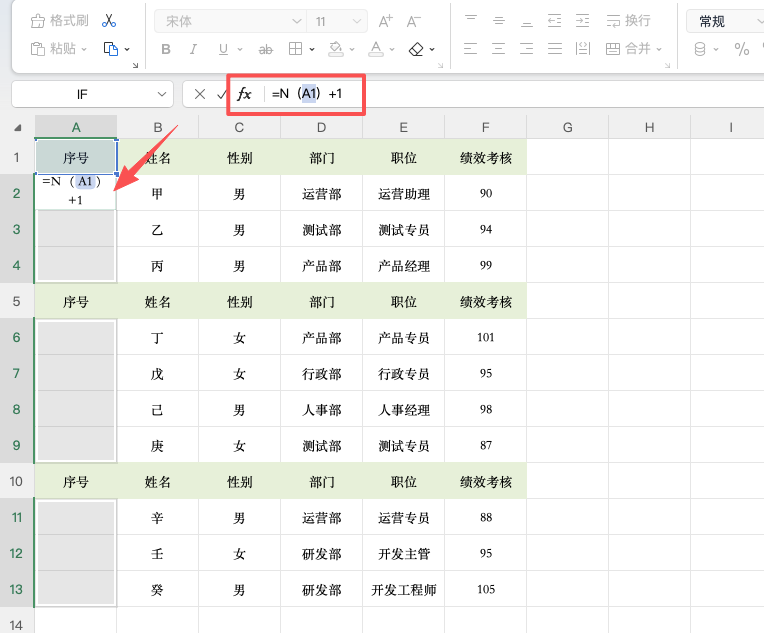Apply the fill color bucket
The width and height of the screenshot is (764, 633).
pos(336,49)
